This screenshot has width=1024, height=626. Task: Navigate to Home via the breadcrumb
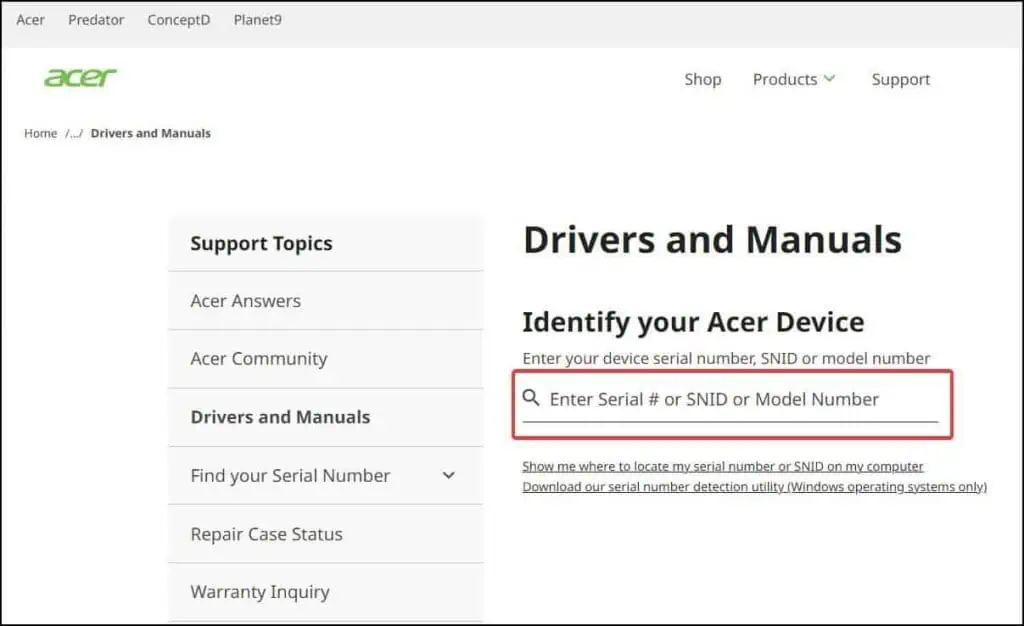(x=40, y=132)
